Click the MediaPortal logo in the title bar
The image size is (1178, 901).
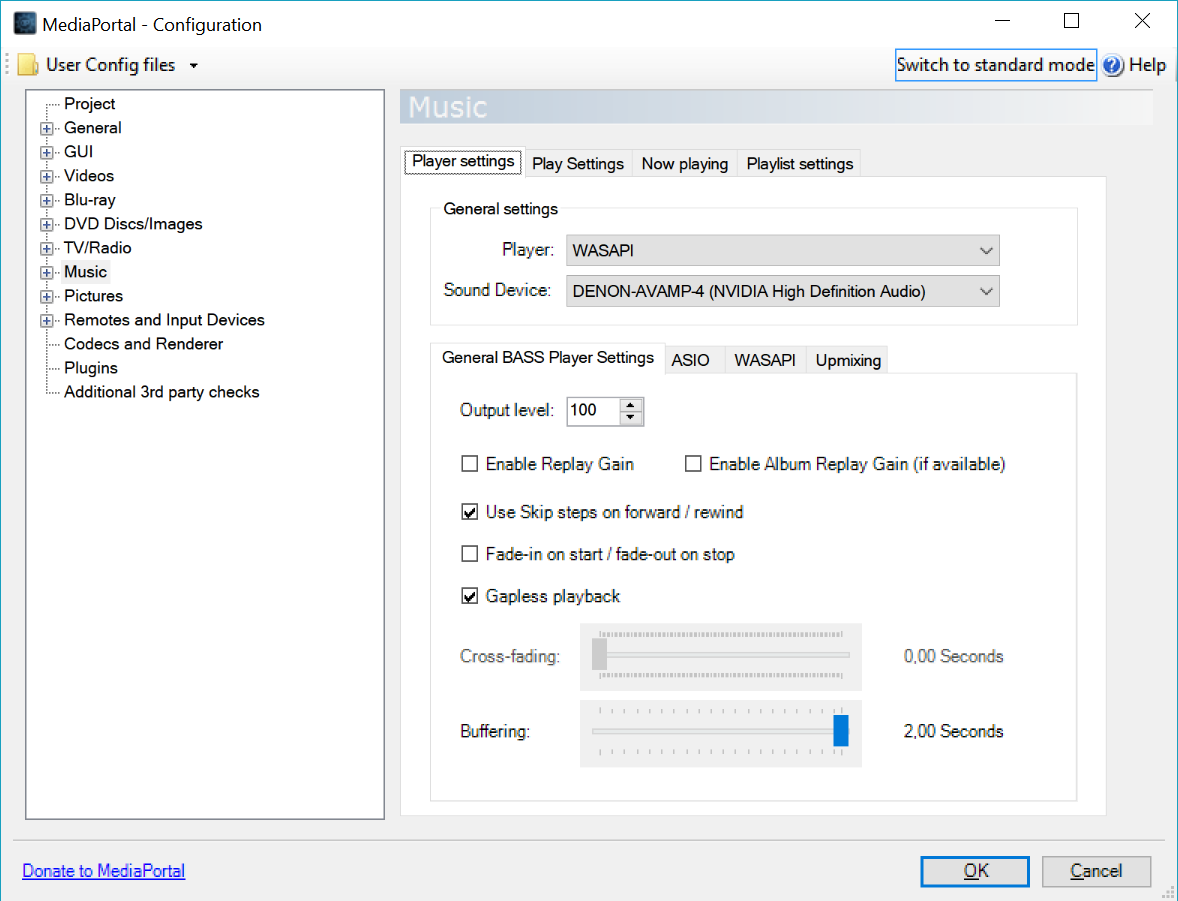pyautogui.click(x=23, y=21)
